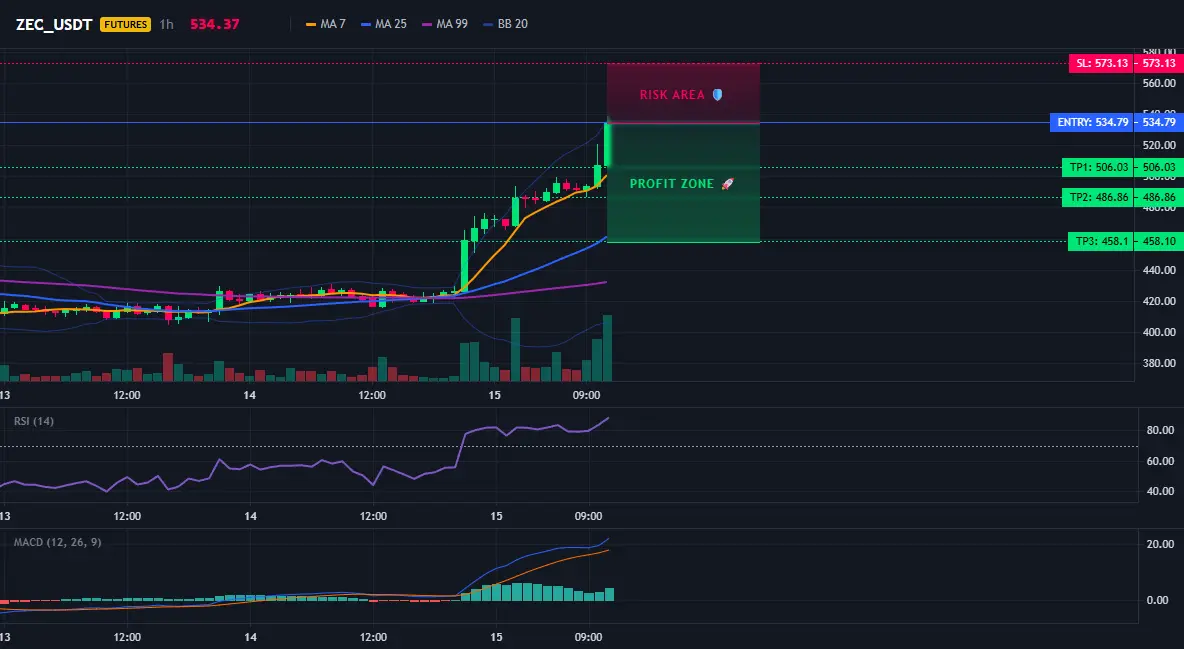This screenshot has width=1184, height=649.
Task: Toggle the BB 20 legend item
Action: 506,24
